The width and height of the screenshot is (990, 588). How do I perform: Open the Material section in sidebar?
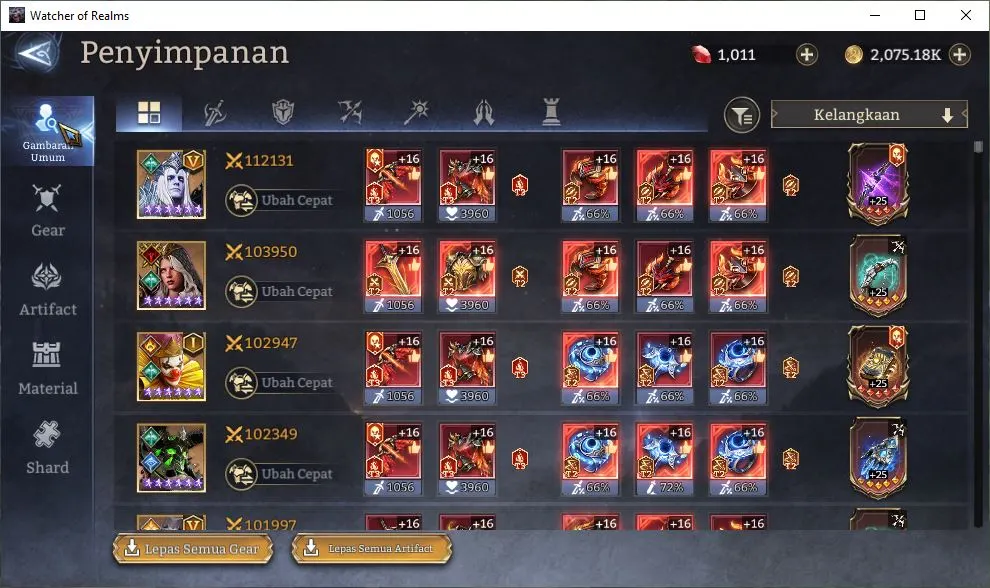click(47, 369)
